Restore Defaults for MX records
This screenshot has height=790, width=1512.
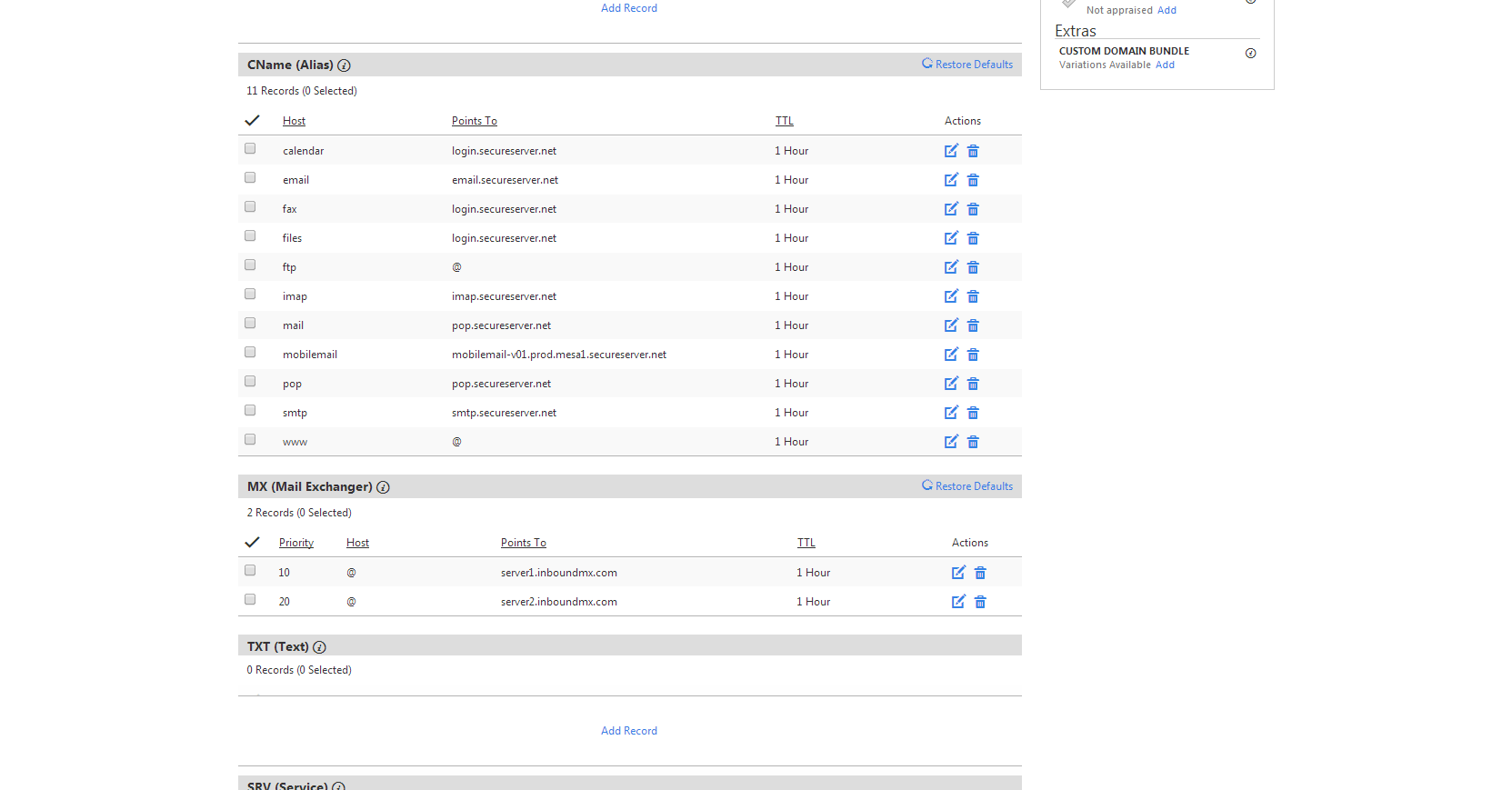pos(967,486)
